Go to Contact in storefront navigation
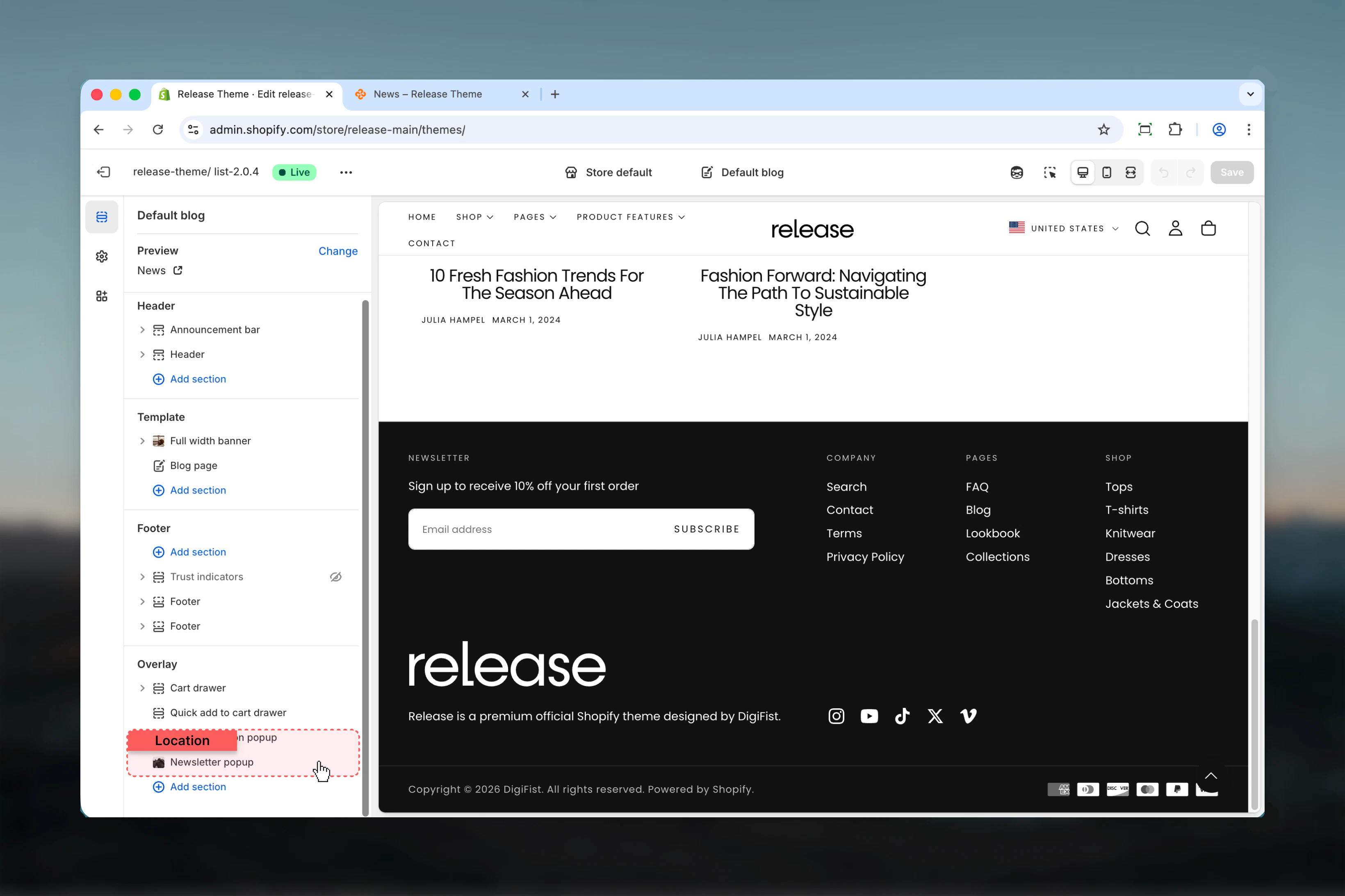Viewport: 1345px width, 896px height. 431,243
